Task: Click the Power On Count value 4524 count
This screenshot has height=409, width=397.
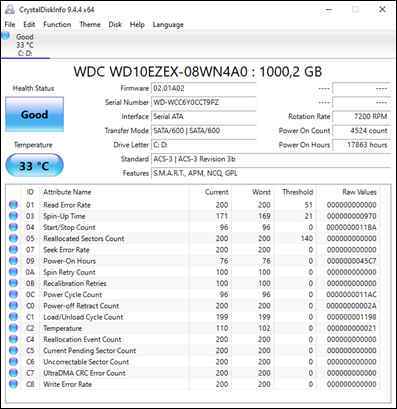Action: coord(361,131)
